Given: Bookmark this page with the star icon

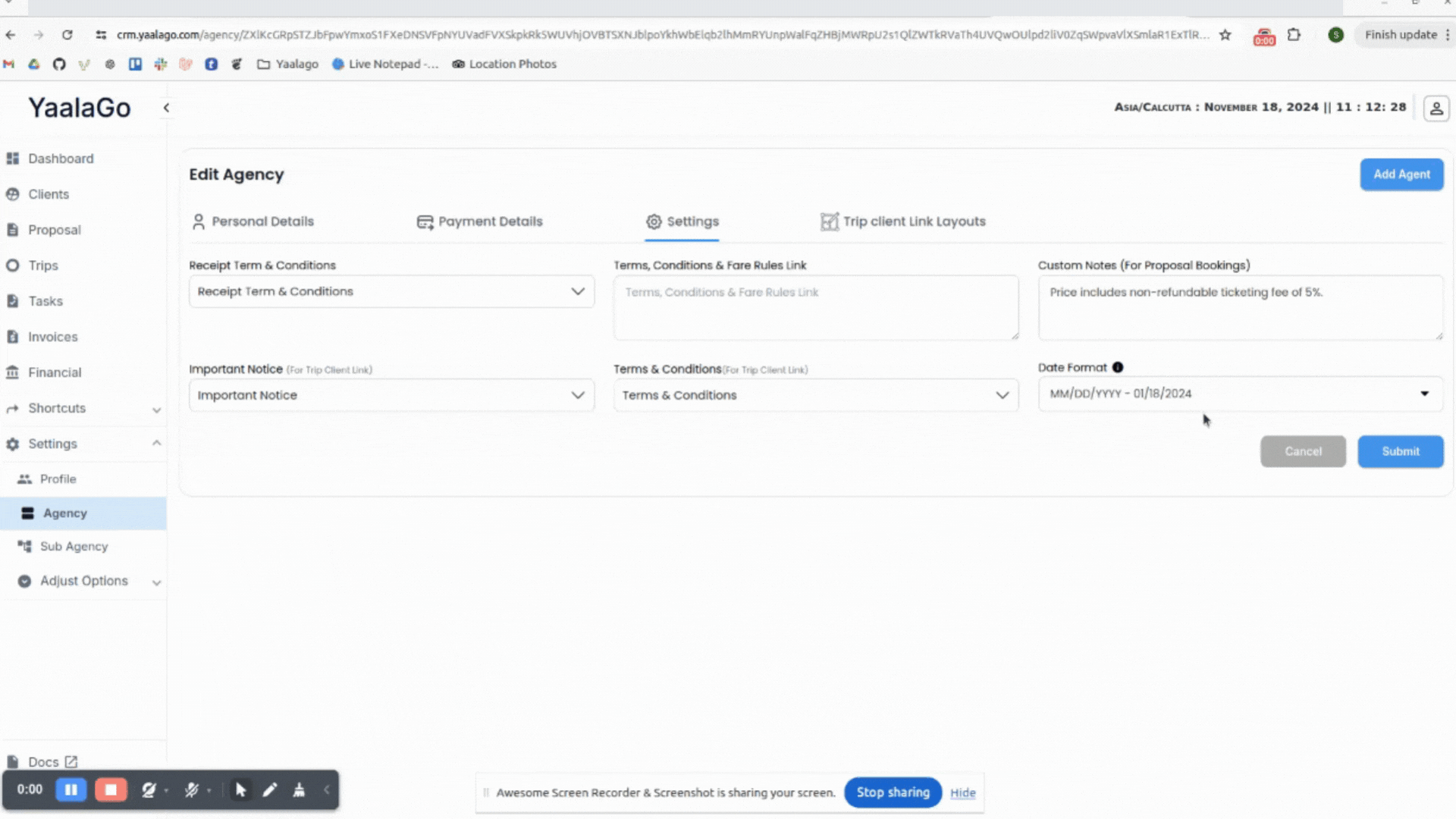Looking at the screenshot, I should pyautogui.click(x=1225, y=35).
